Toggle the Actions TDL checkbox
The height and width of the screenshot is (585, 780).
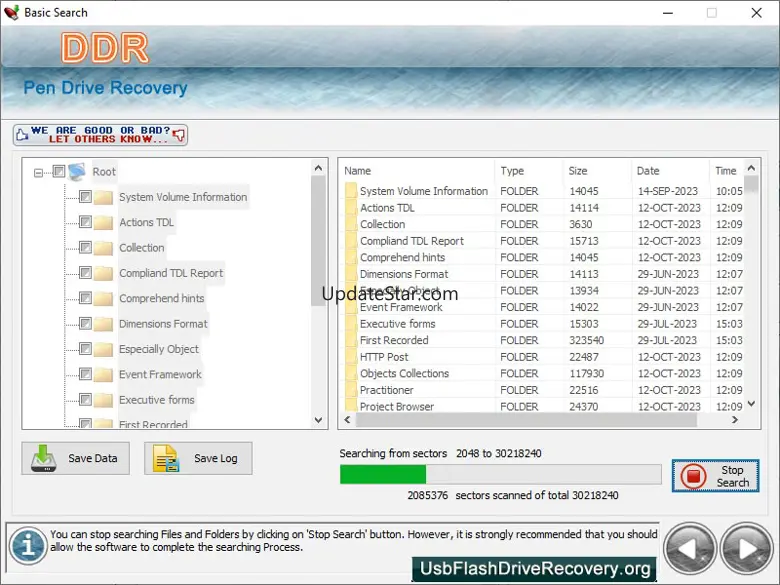click(x=85, y=221)
